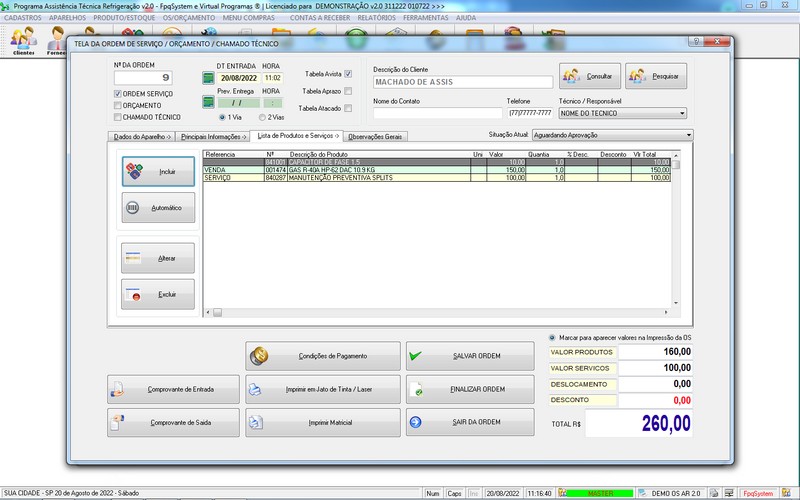Select CAPACITOR DE FASE 1,5 row

[437, 162]
